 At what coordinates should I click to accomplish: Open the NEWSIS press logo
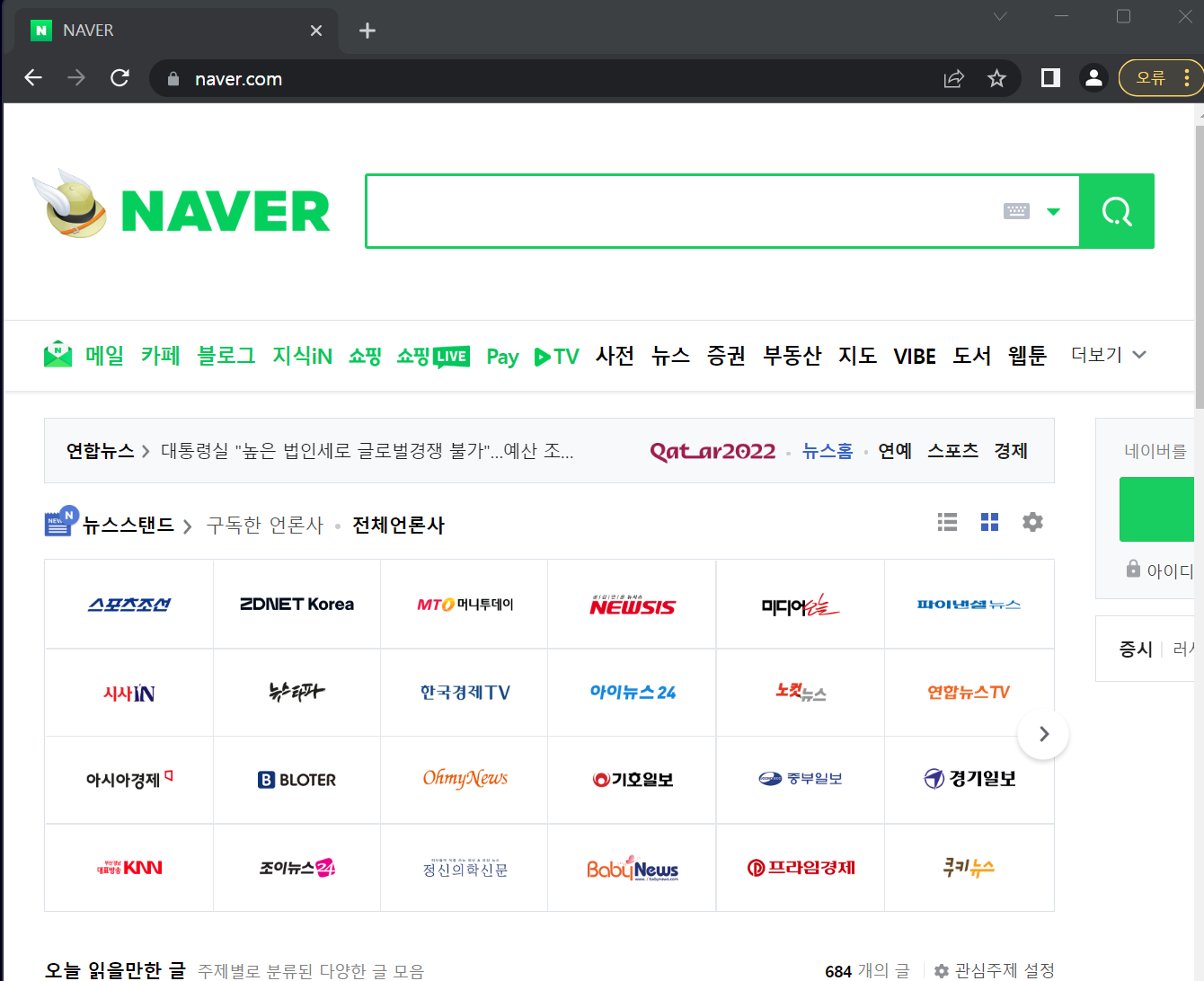coord(633,605)
